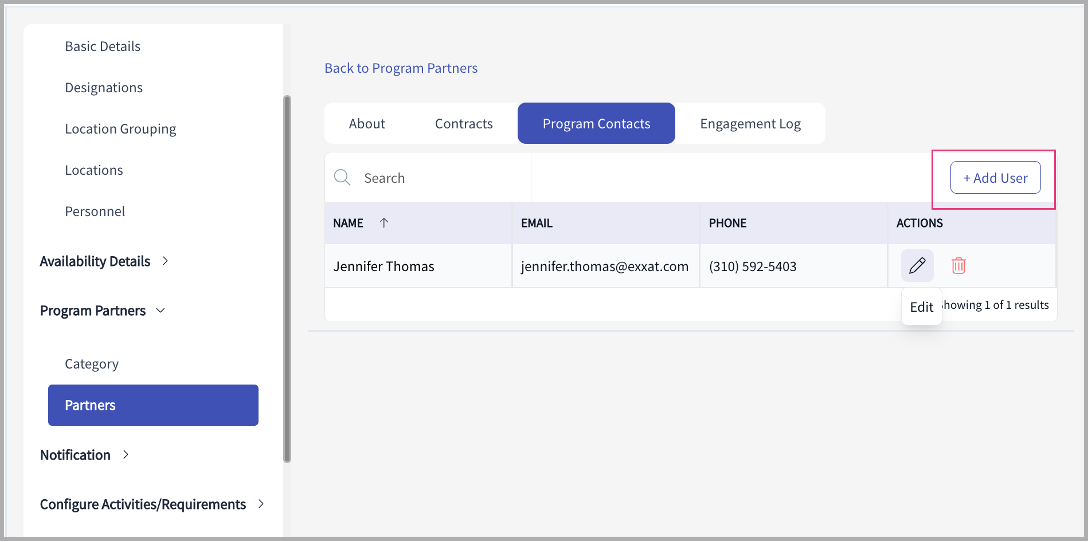The height and width of the screenshot is (542, 1088).
Task: Select the Program Contacts tab
Action: [596, 124]
